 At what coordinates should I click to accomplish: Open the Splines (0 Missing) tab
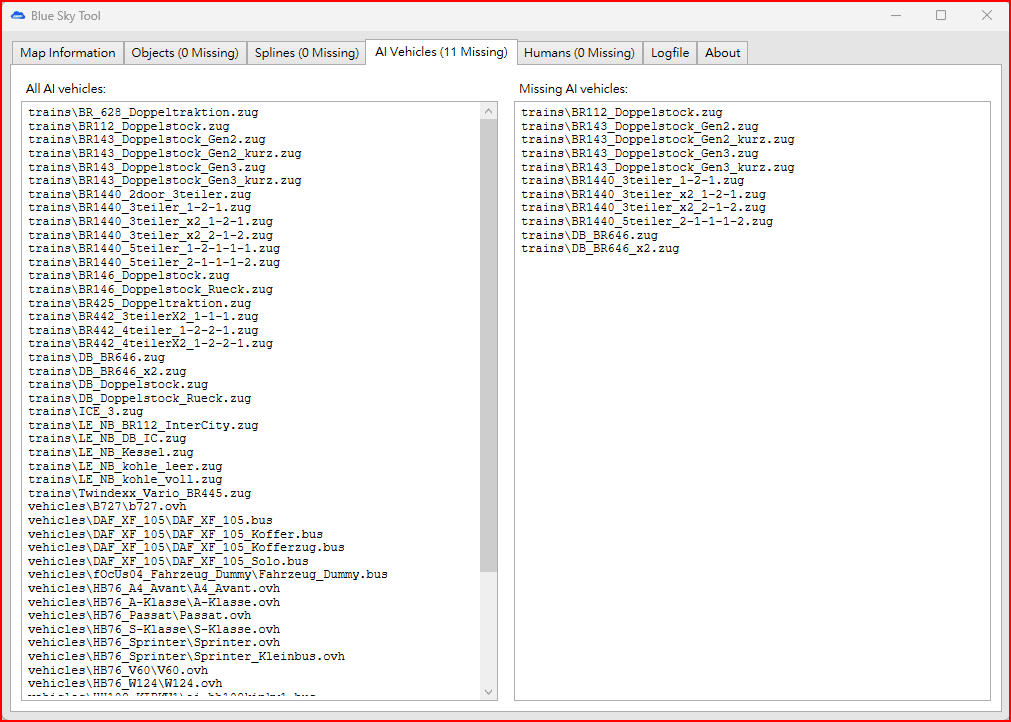click(x=306, y=53)
